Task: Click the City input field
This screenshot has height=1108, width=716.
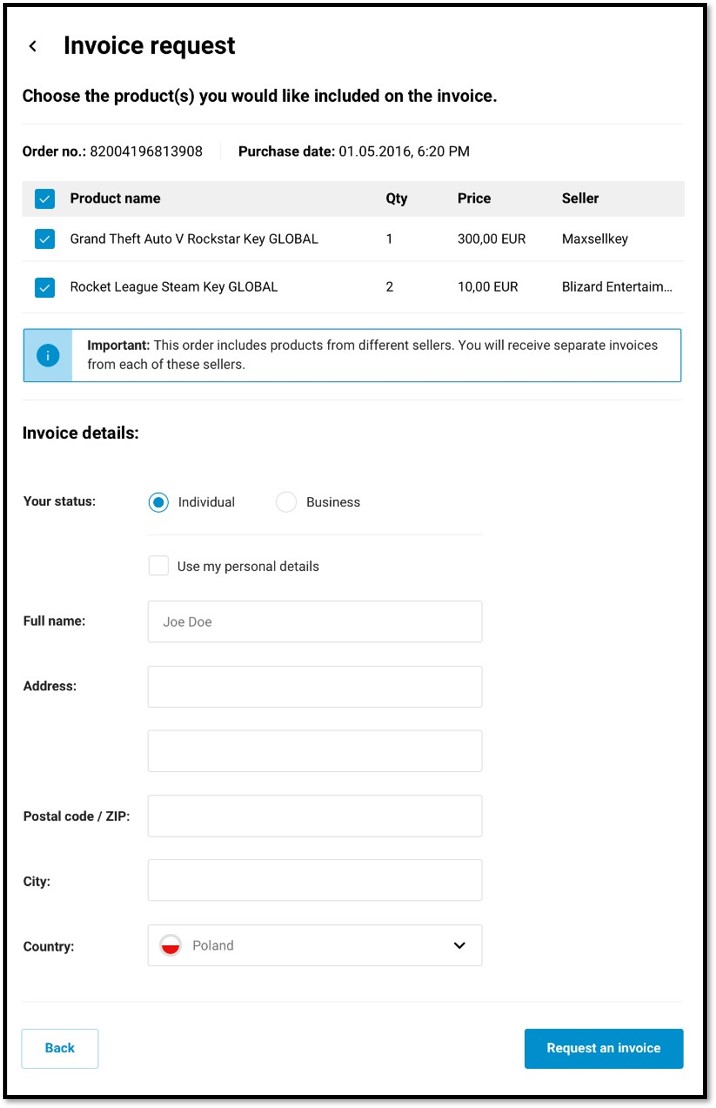Action: pyautogui.click(x=314, y=880)
